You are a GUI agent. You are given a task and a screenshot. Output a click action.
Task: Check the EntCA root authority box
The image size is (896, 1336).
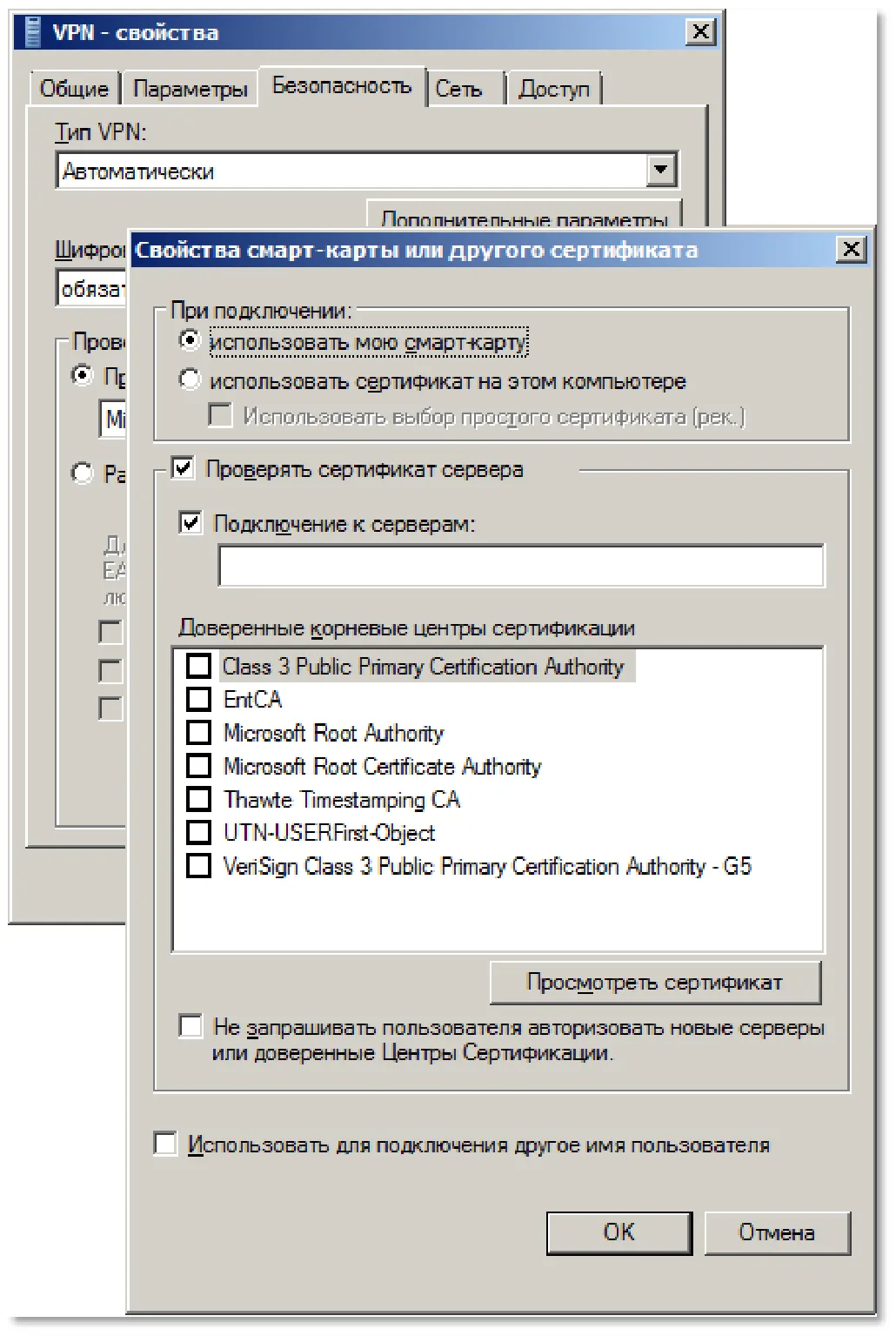point(199,699)
